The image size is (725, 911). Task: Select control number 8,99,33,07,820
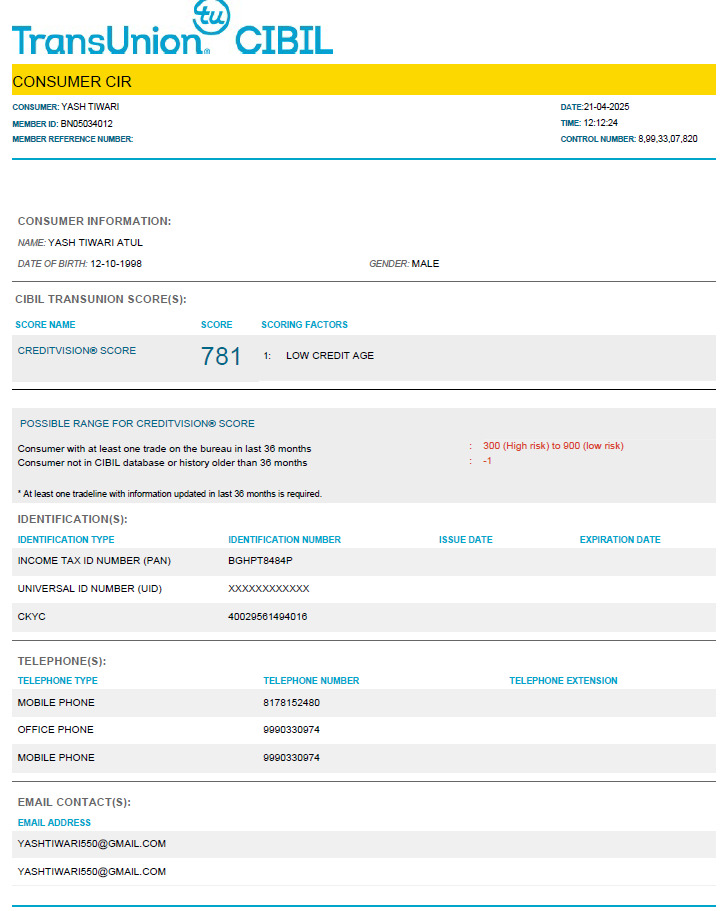click(667, 139)
